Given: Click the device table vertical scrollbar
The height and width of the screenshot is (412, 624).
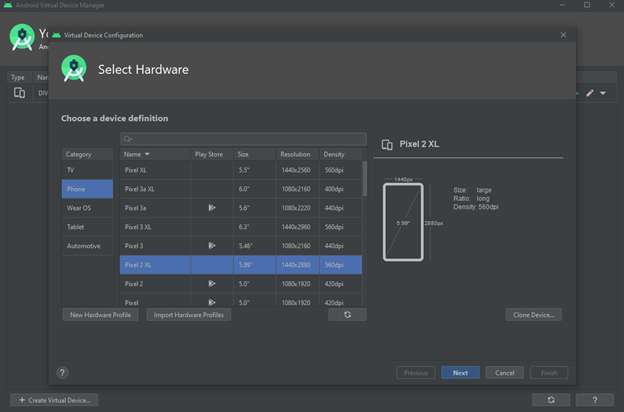Looking at the screenshot, I should coord(365,178).
